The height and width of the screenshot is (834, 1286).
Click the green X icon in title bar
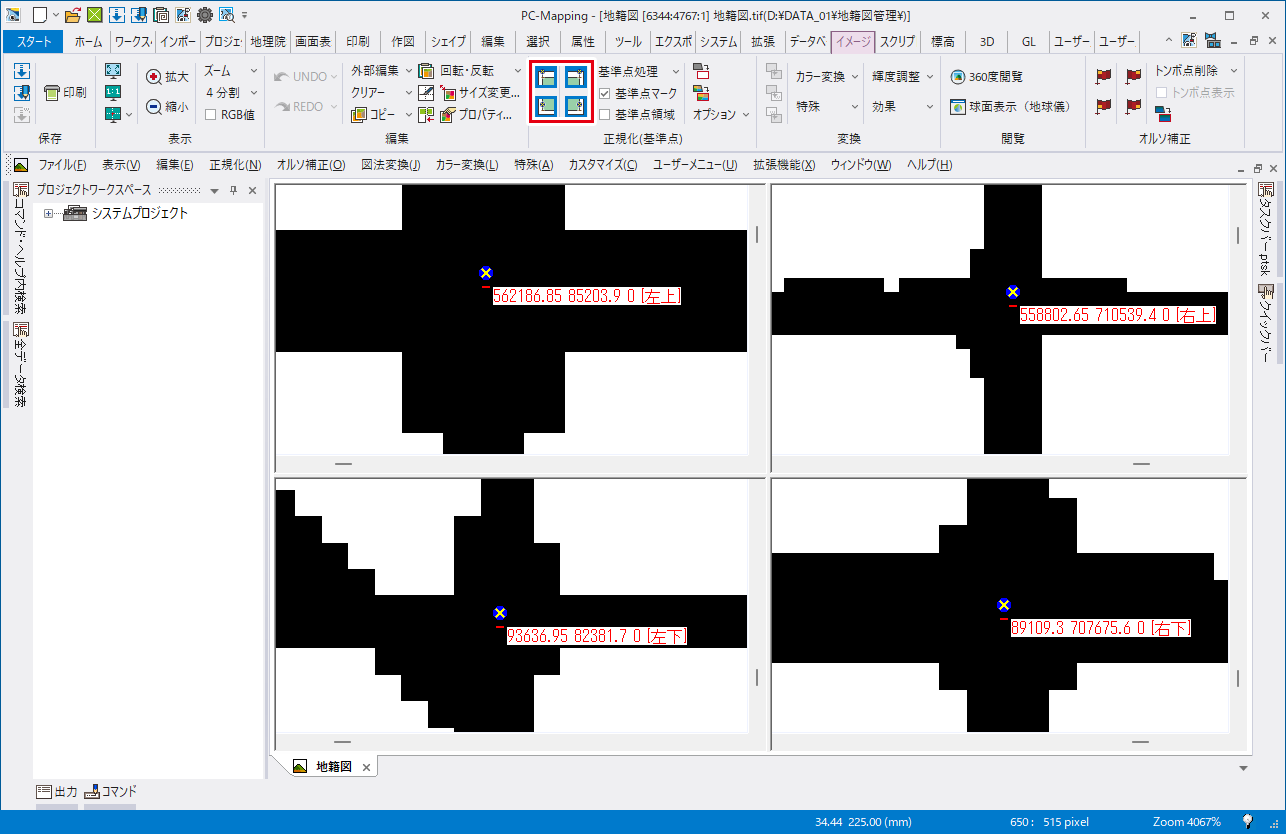pyautogui.click(x=94, y=15)
